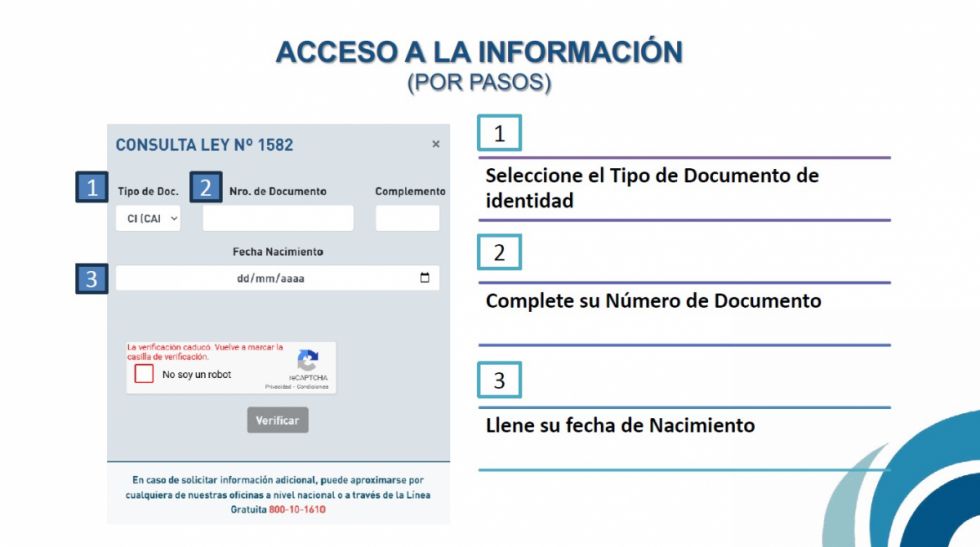
Task: Open the reCAPTCHA Condiciones link
Action: 312,387
